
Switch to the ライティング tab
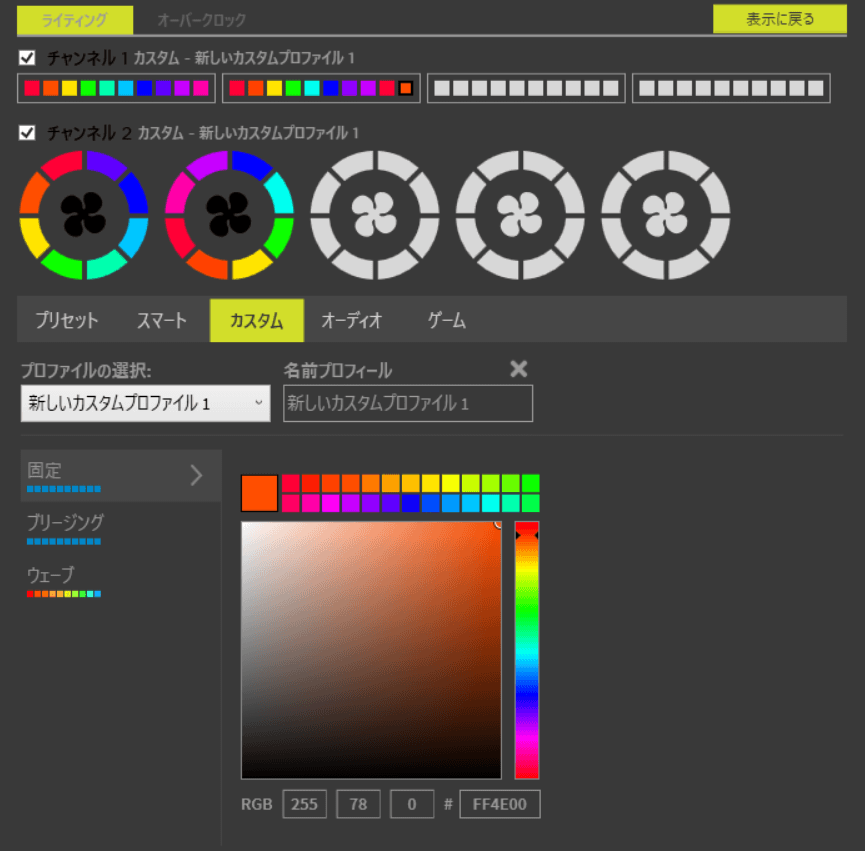point(74,20)
